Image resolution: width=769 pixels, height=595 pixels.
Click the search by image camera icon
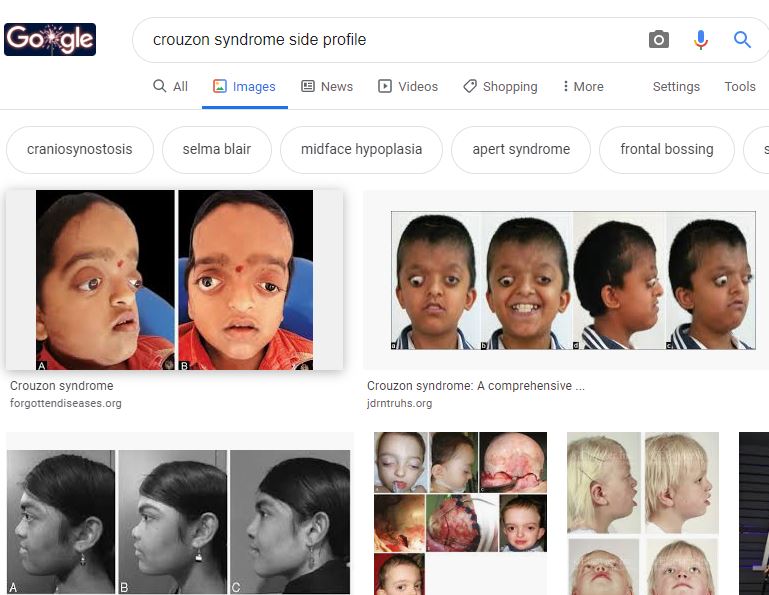point(659,39)
